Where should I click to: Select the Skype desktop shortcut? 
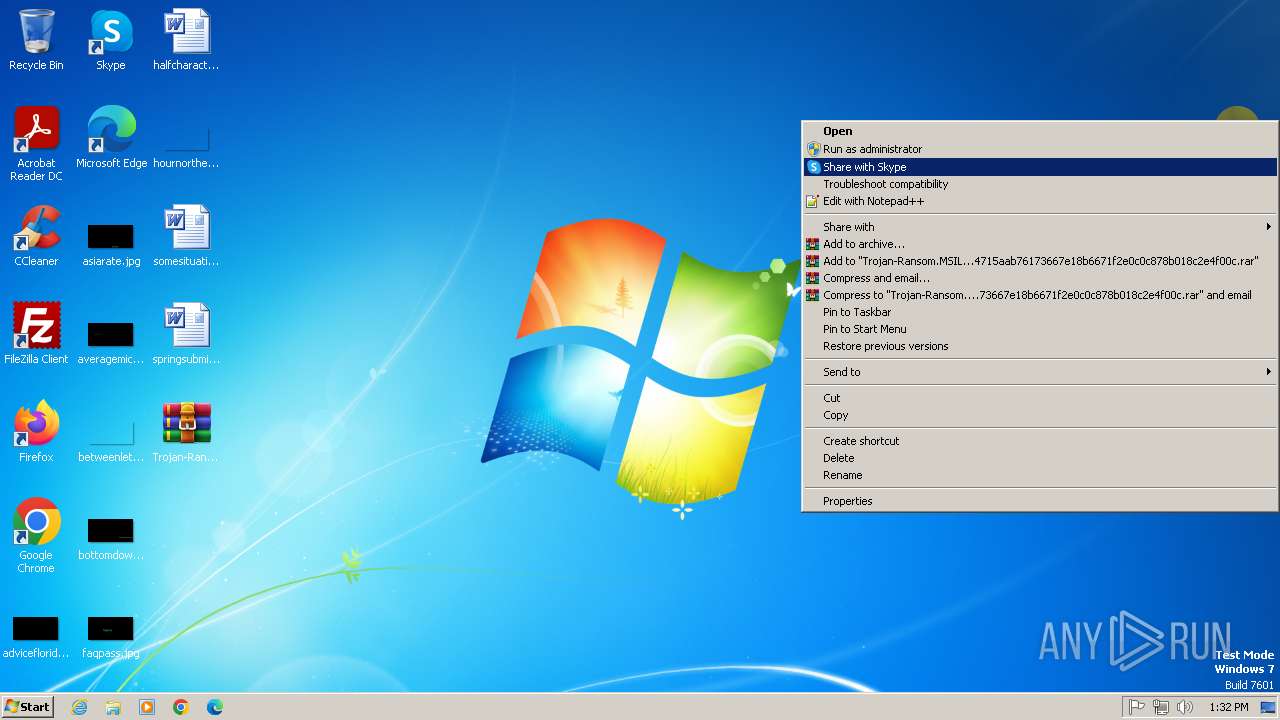(111, 41)
